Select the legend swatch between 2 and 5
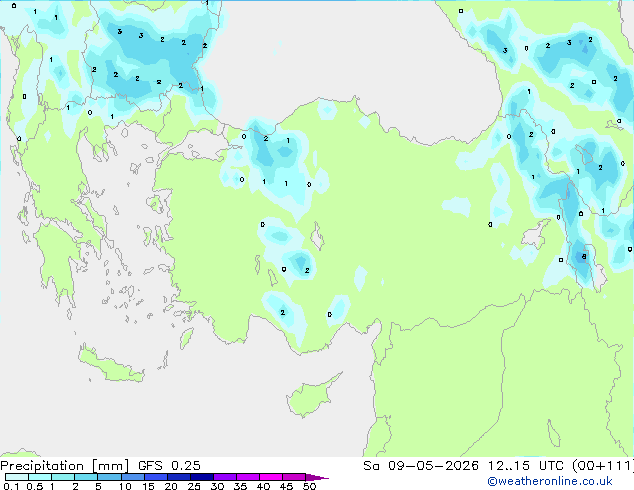 click(86, 477)
